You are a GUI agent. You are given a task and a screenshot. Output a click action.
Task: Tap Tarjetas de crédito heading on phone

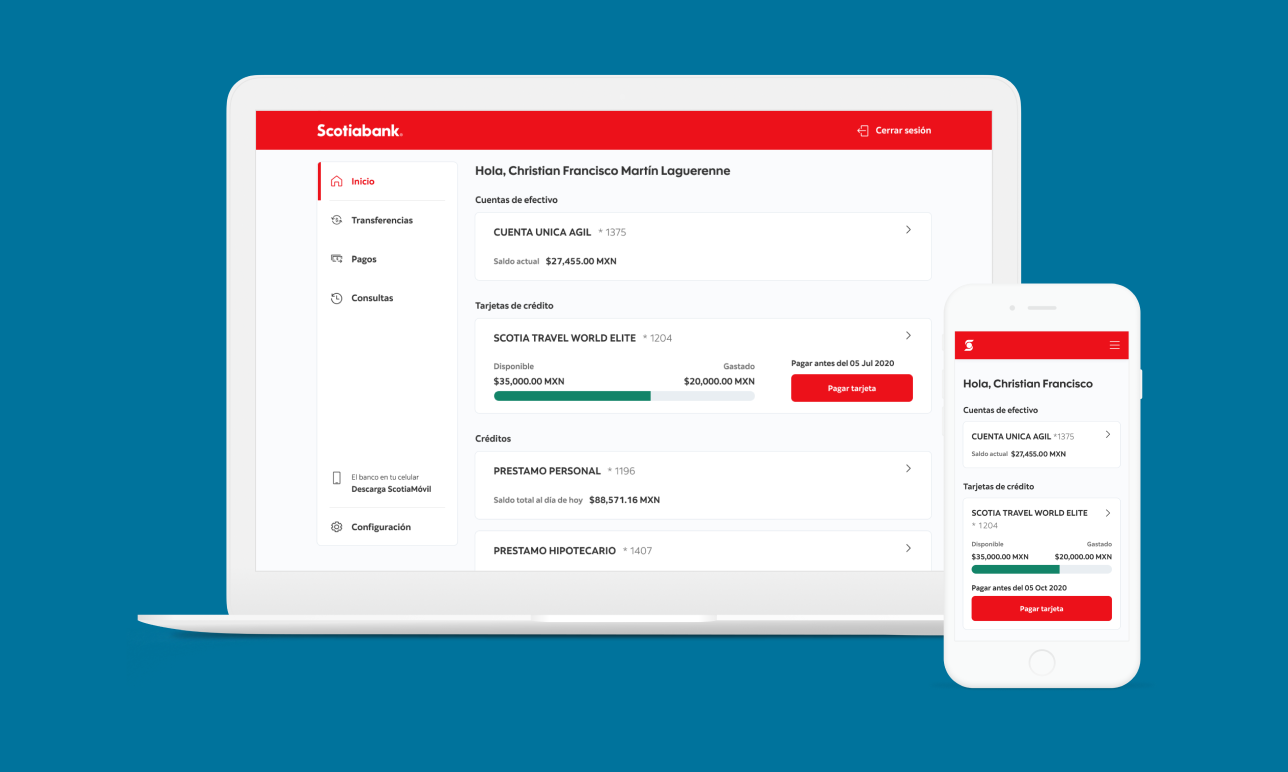pyautogui.click(x=998, y=487)
